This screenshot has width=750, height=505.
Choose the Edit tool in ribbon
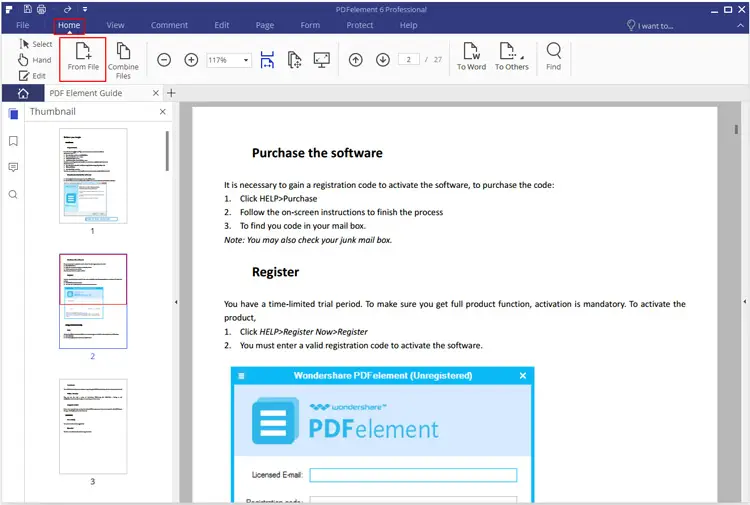coord(33,76)
